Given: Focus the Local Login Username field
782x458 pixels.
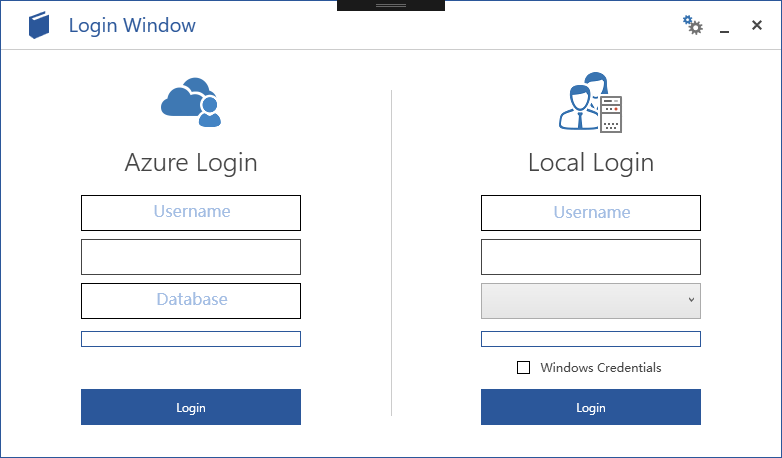Looking at the screenshot, I should [590, 213].
